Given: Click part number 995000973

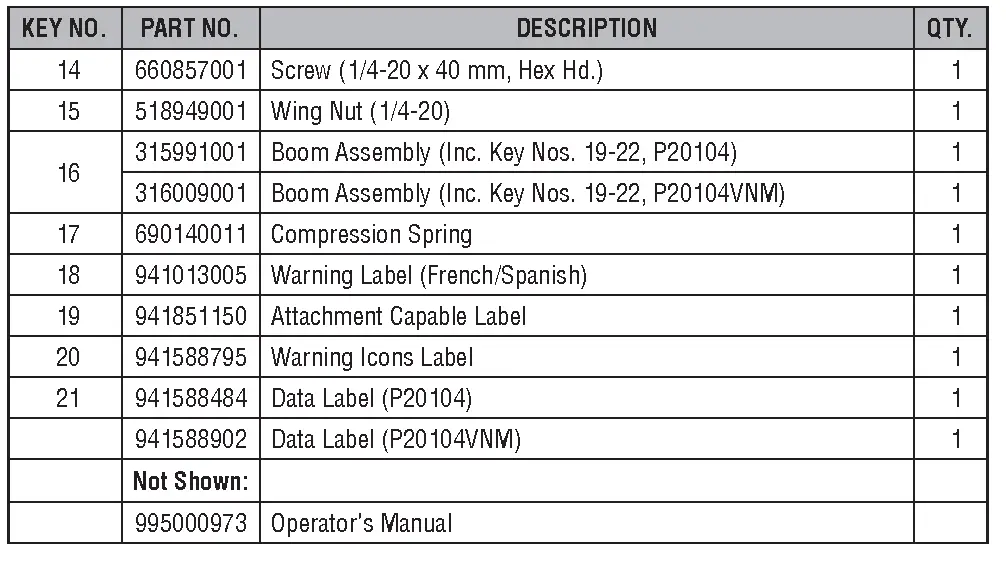Looking at the screenshot, I should tap(190, 523).
